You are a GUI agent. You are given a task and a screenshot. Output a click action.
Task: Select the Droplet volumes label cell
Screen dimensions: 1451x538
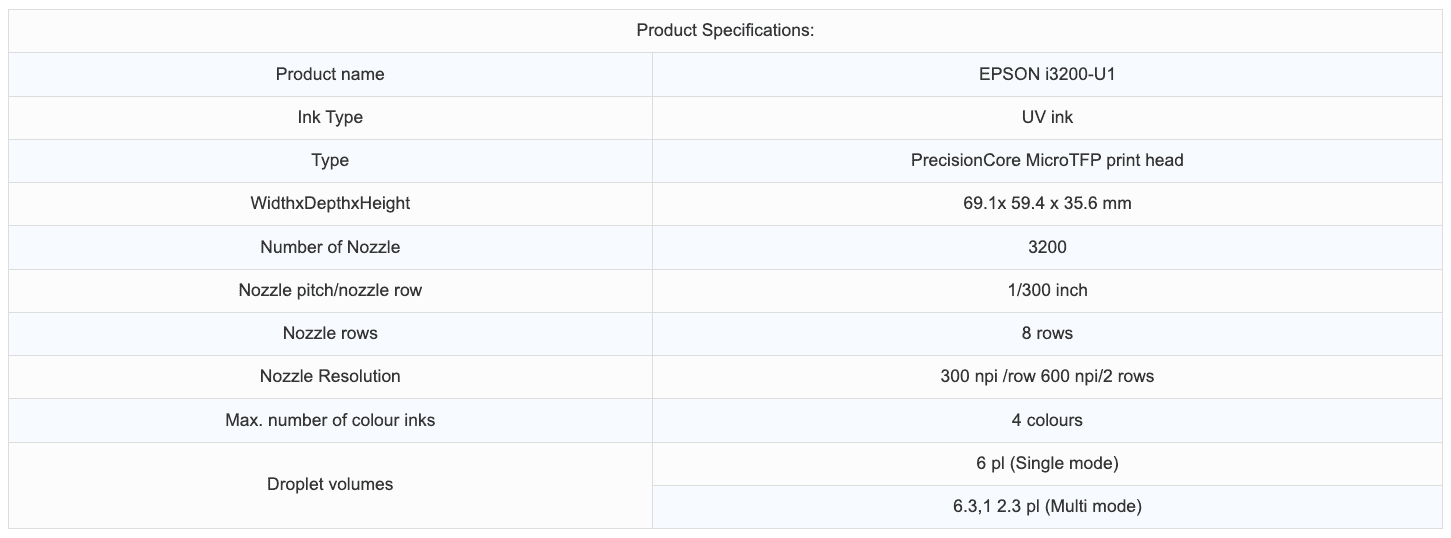[x=330, y=484]
